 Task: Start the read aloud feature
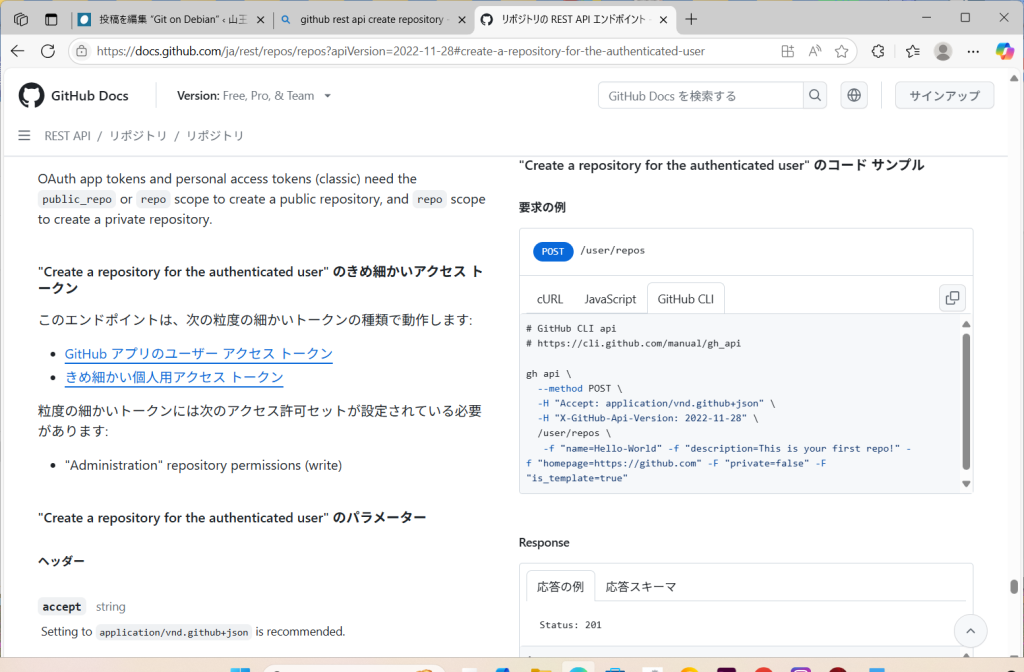814,51
